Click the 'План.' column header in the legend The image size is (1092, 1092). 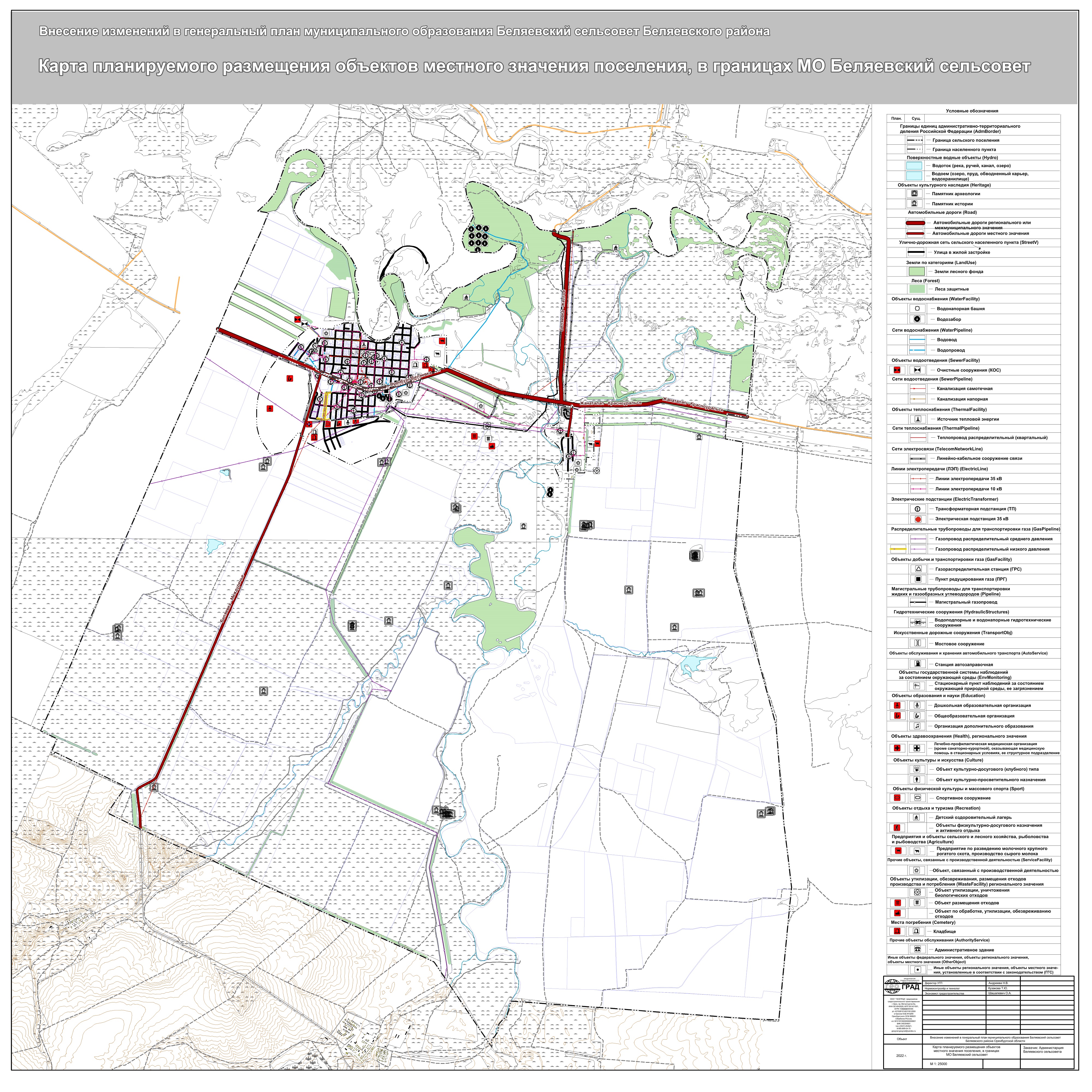896,119
